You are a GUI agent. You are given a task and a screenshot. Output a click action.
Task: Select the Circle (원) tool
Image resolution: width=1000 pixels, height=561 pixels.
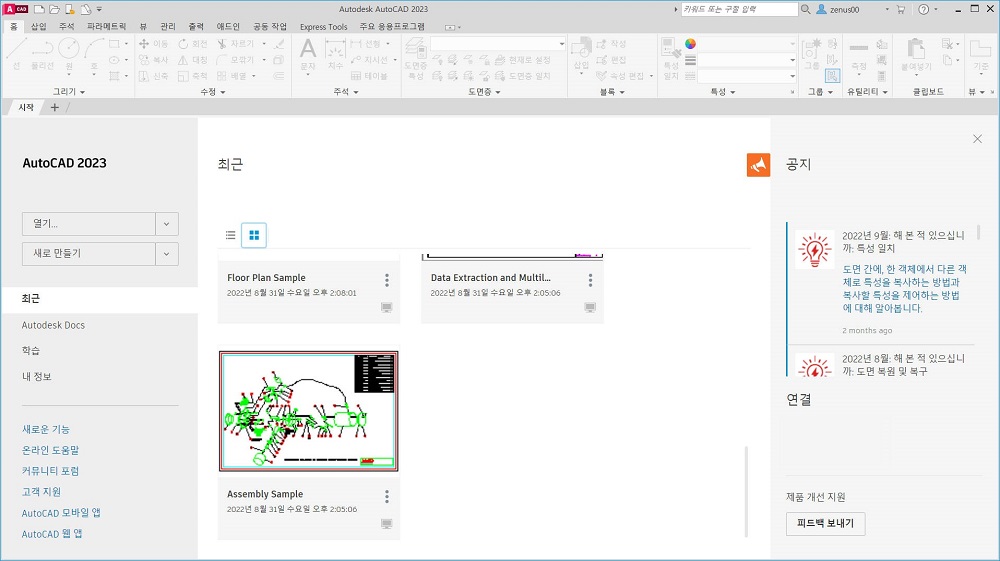coord(69,54)
